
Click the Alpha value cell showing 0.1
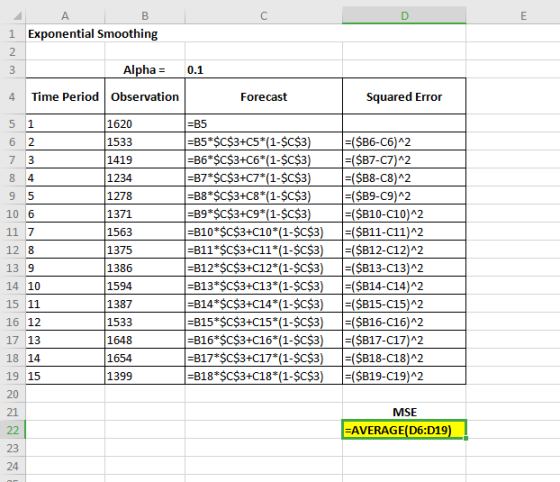(264, 70)
